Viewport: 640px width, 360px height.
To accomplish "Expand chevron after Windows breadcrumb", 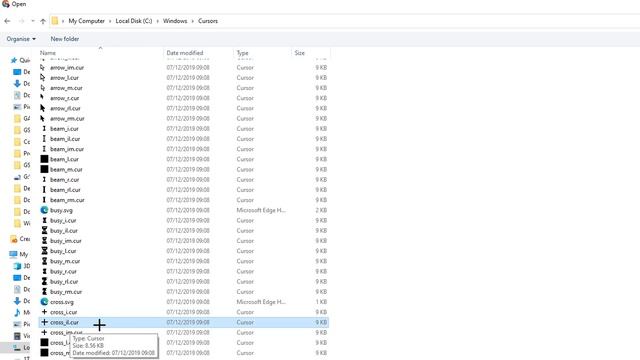I will 193,21.
